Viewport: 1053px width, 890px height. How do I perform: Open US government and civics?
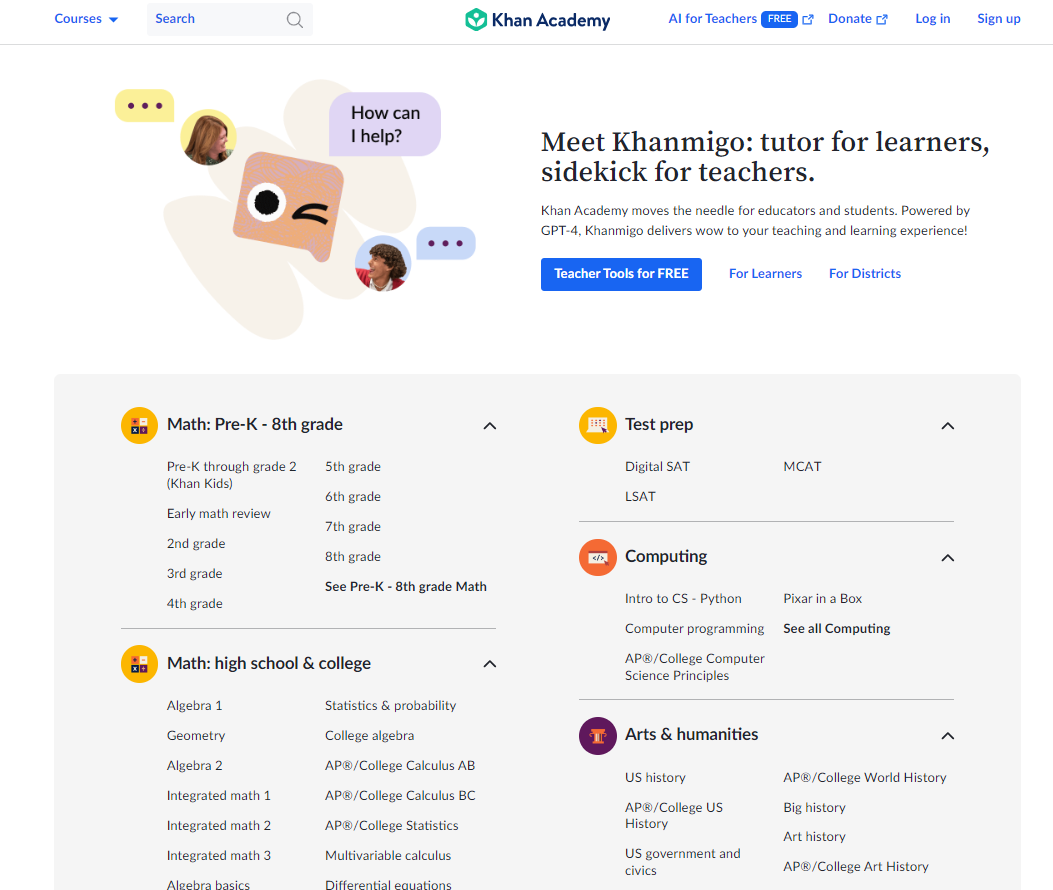[682, 862]
